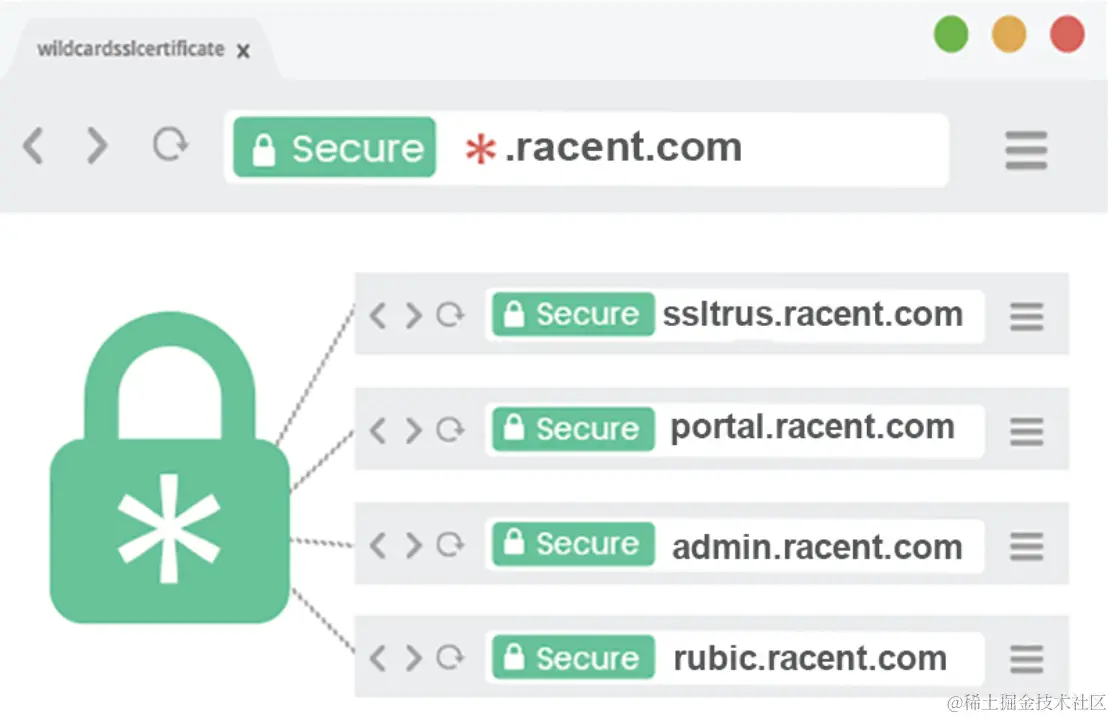Click the large green wildcard padlock

click(x=170, y=468)
